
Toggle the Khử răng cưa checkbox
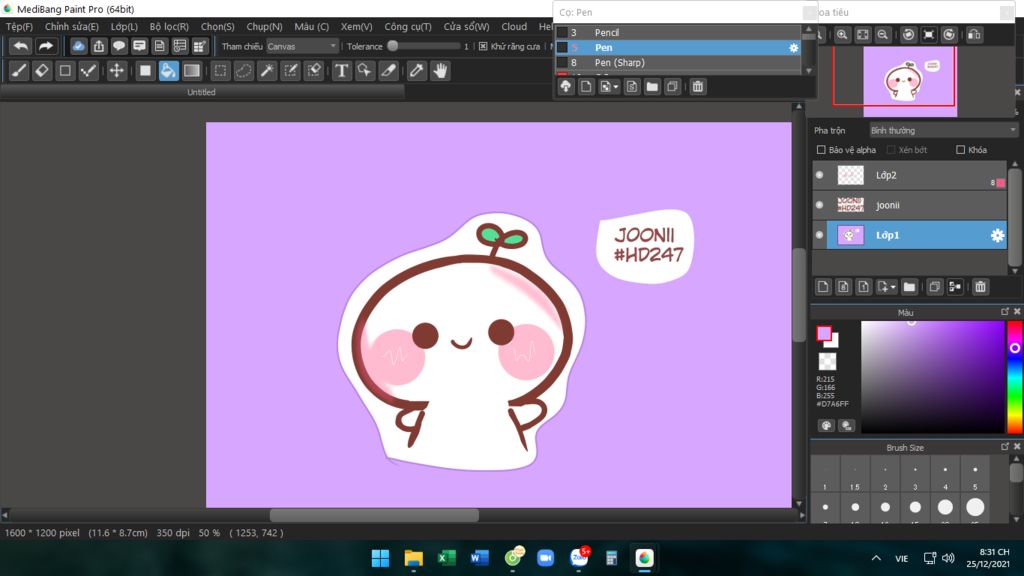[x=483, y=46]
